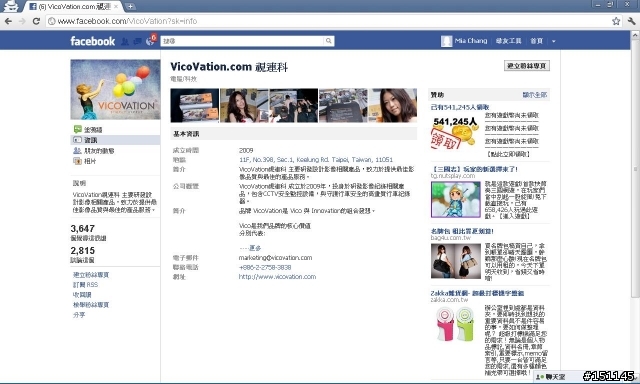Open the Three Kingdoms game ad title
The image size is (640, 384).
tap(474, 169)
